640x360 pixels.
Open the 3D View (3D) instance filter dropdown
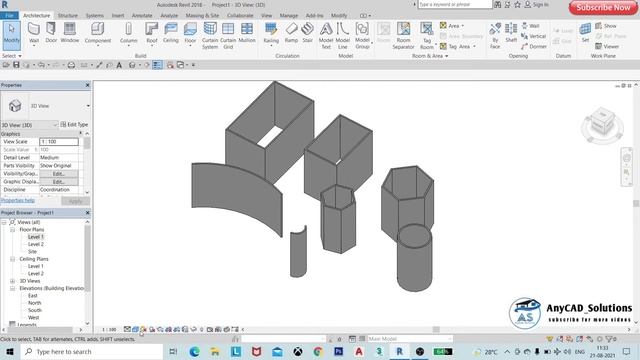(55, 125)
